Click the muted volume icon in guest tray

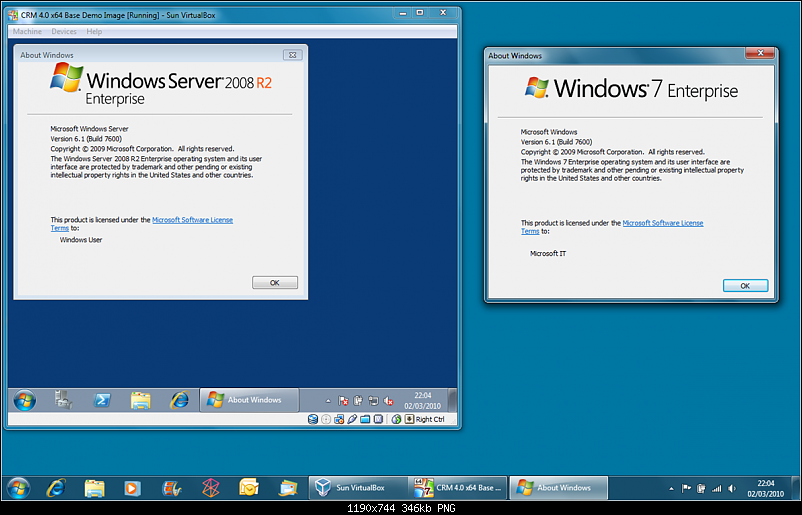[388, 401]
